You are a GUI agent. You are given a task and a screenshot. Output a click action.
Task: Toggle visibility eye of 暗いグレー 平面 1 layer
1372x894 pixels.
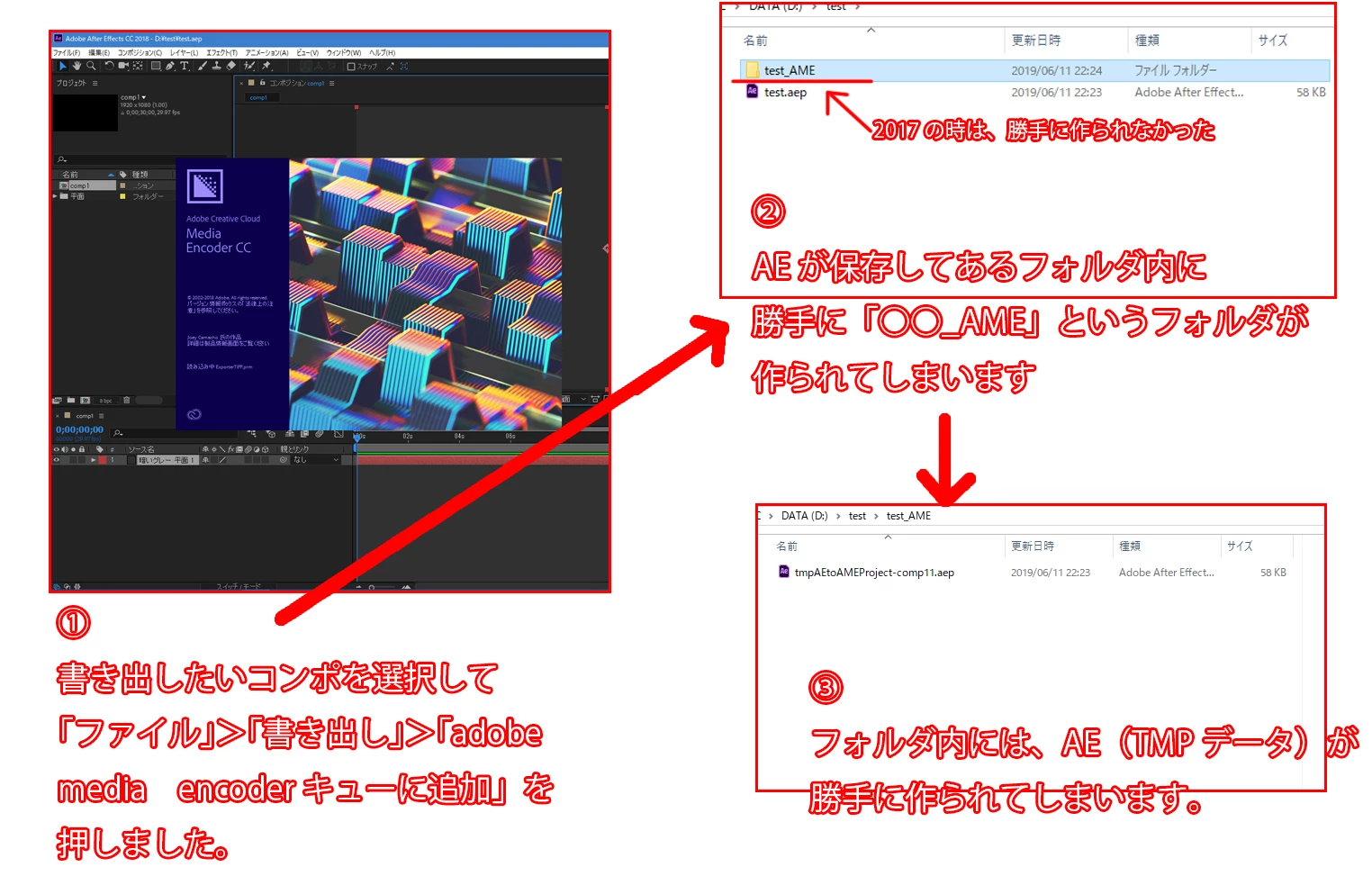pos(56,459)
